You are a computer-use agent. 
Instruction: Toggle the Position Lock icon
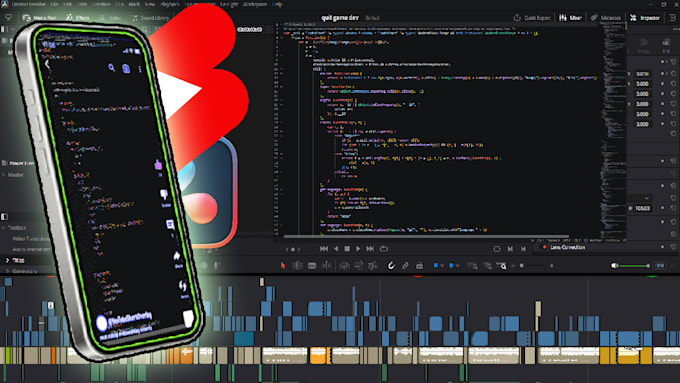click(419, 265)
